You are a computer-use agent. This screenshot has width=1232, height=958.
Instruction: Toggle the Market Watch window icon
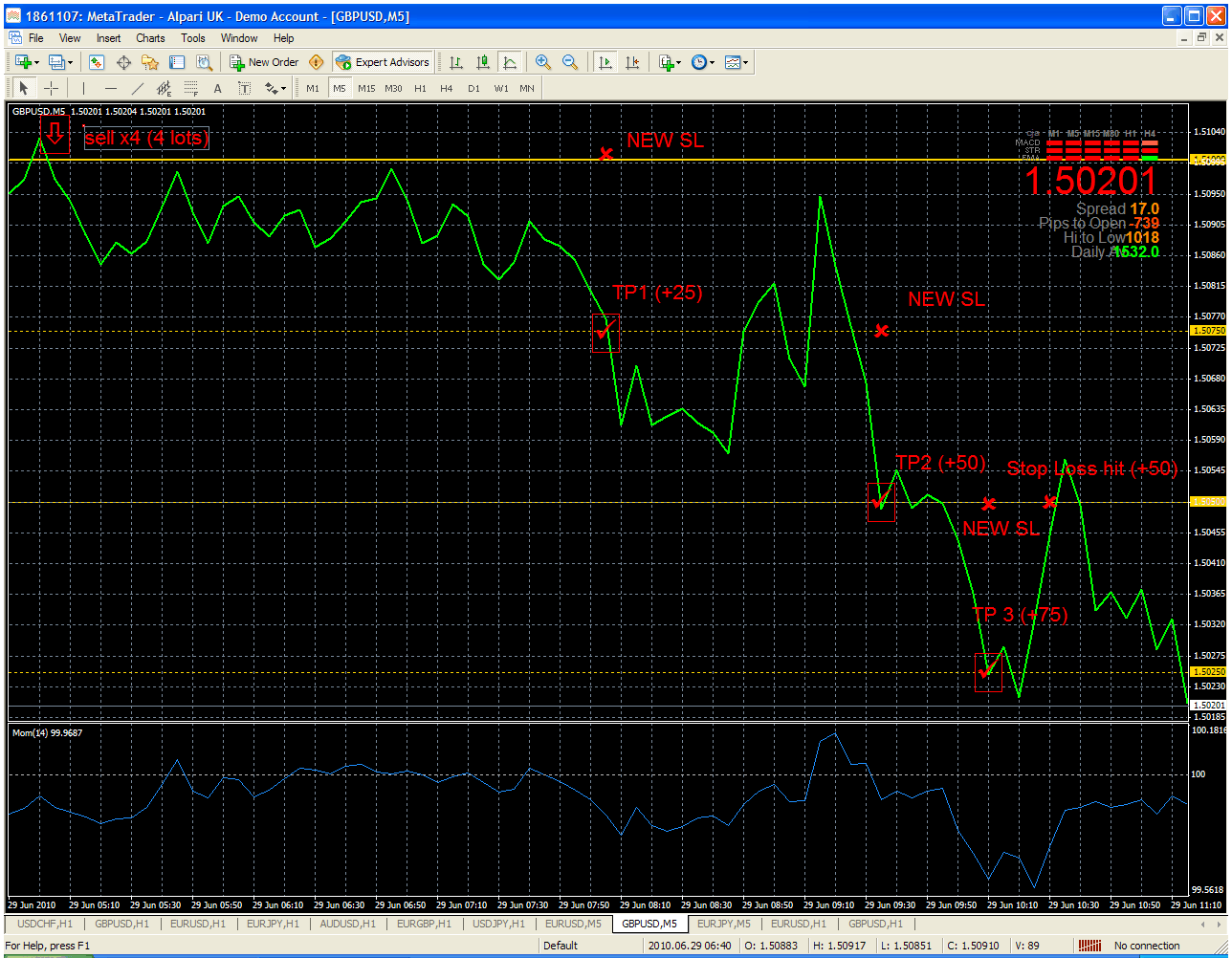coord(97,62)
